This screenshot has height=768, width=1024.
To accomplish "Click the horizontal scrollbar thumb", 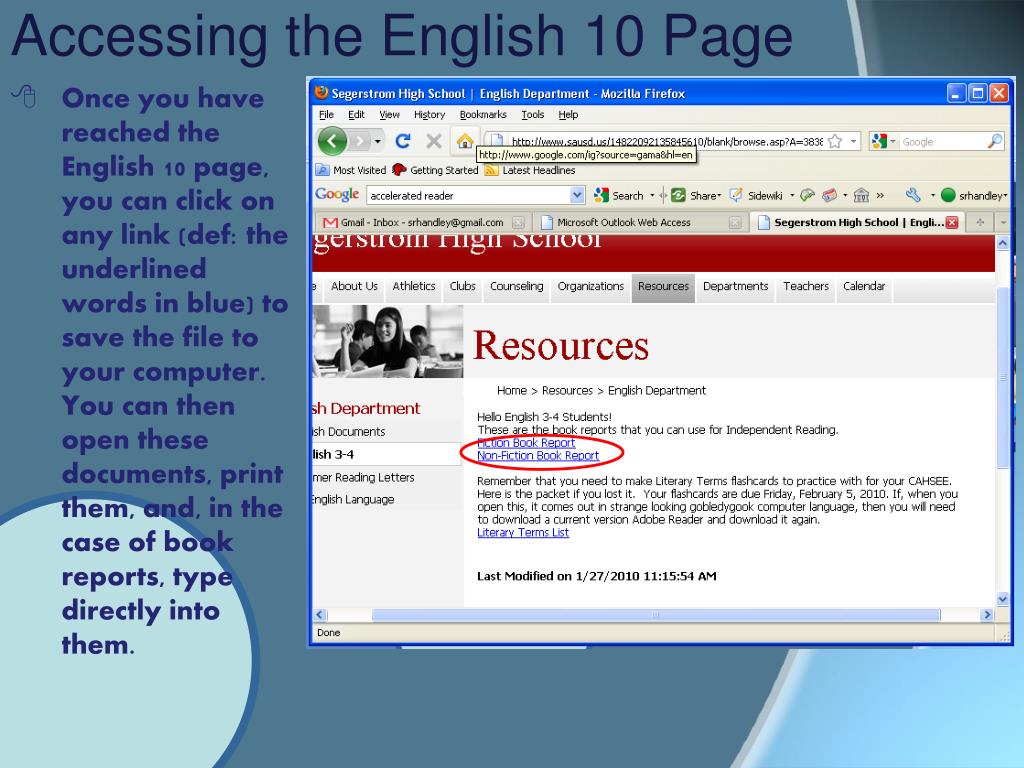I will coord(656,615).
